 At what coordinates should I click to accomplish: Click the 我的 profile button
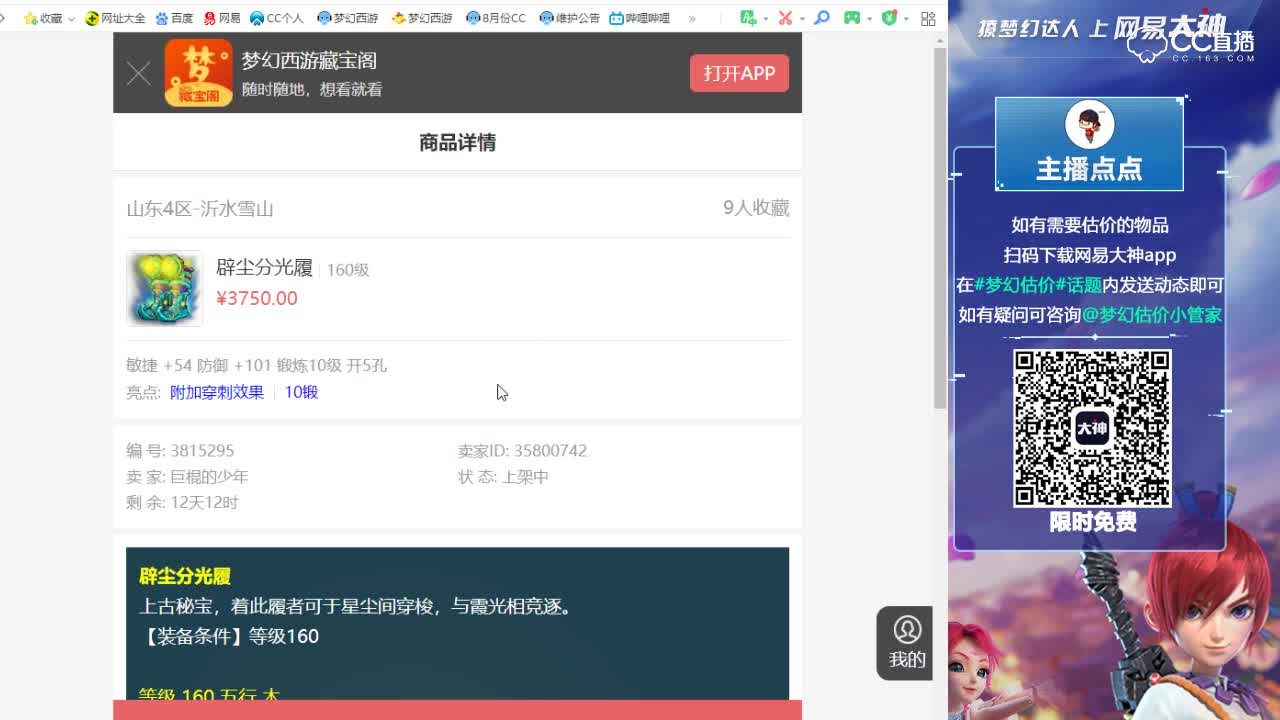[906, 643]
